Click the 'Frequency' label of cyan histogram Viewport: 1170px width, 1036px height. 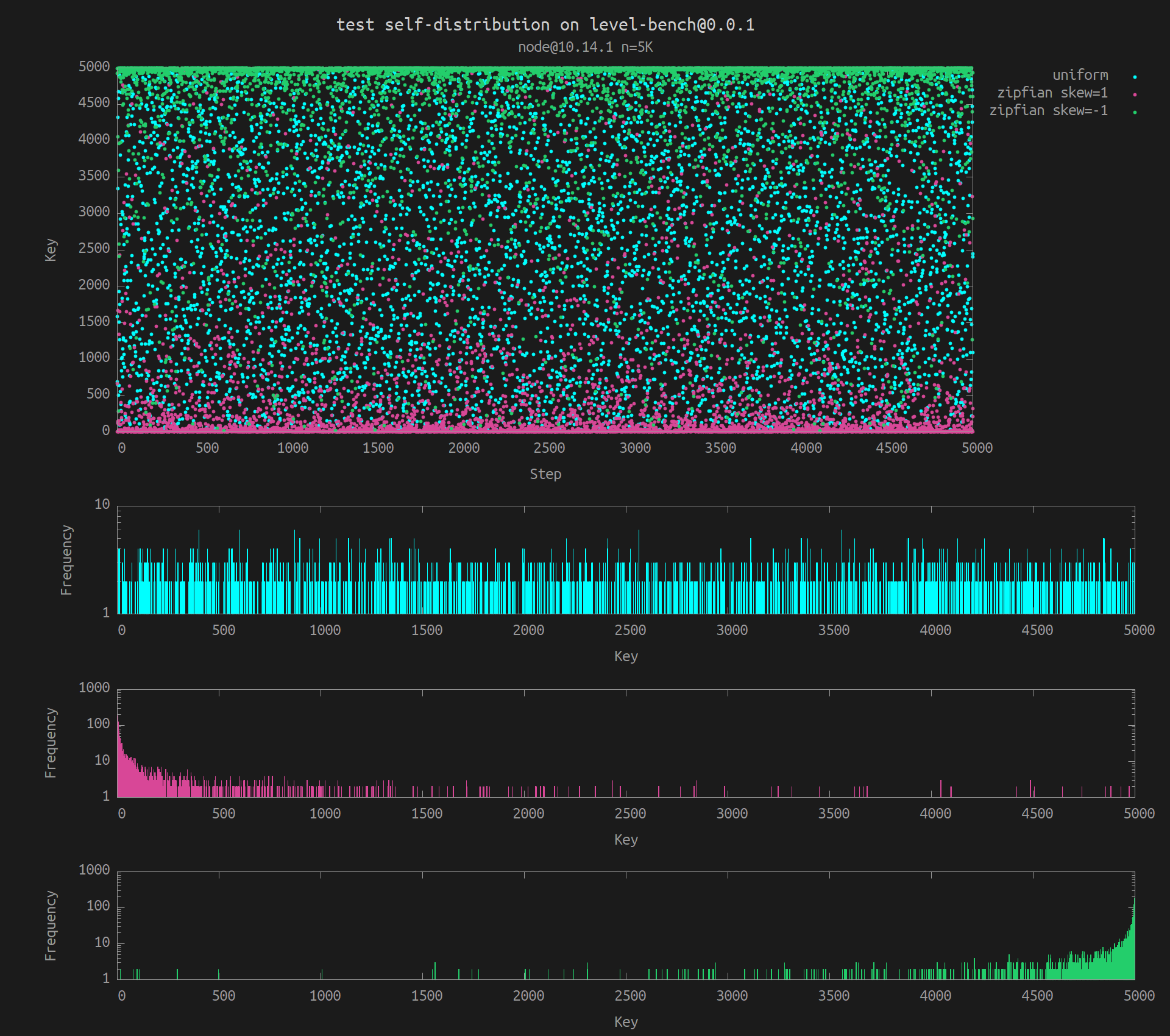(66, 560)
